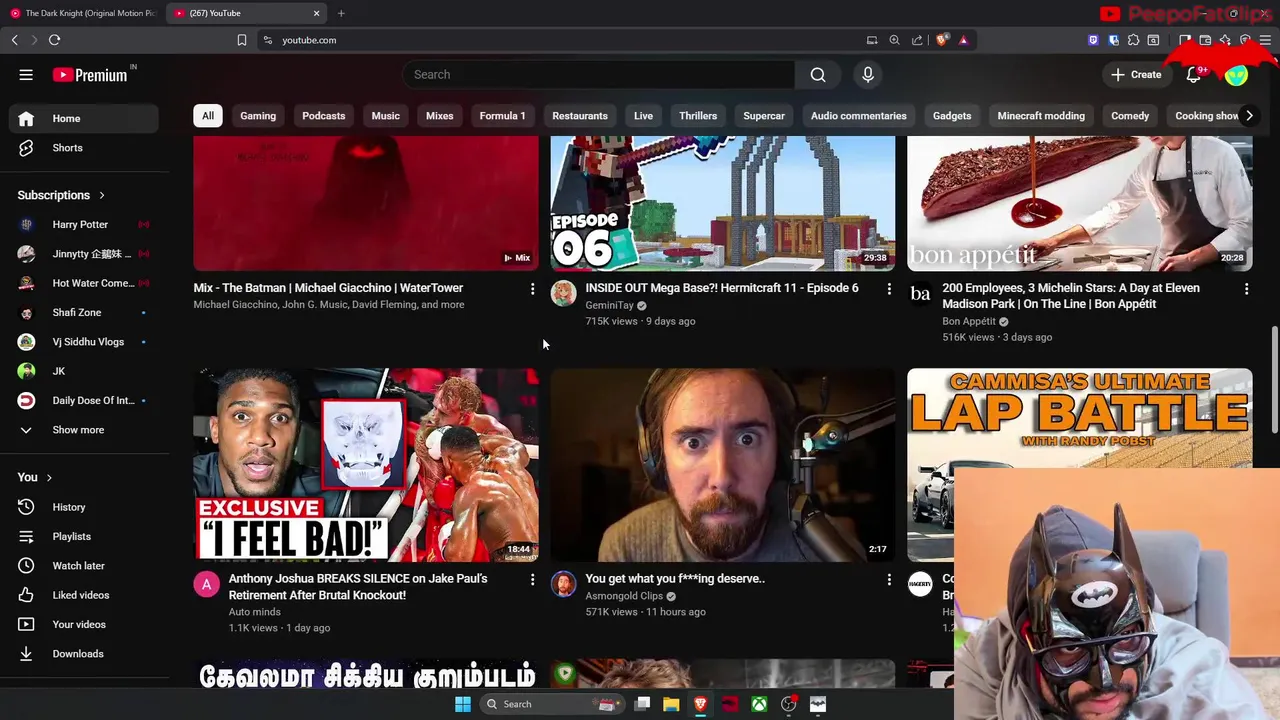This screenshot has height=720, width=1280.
Task: Open the Twitch extension icon
Action: (1093, 40)
